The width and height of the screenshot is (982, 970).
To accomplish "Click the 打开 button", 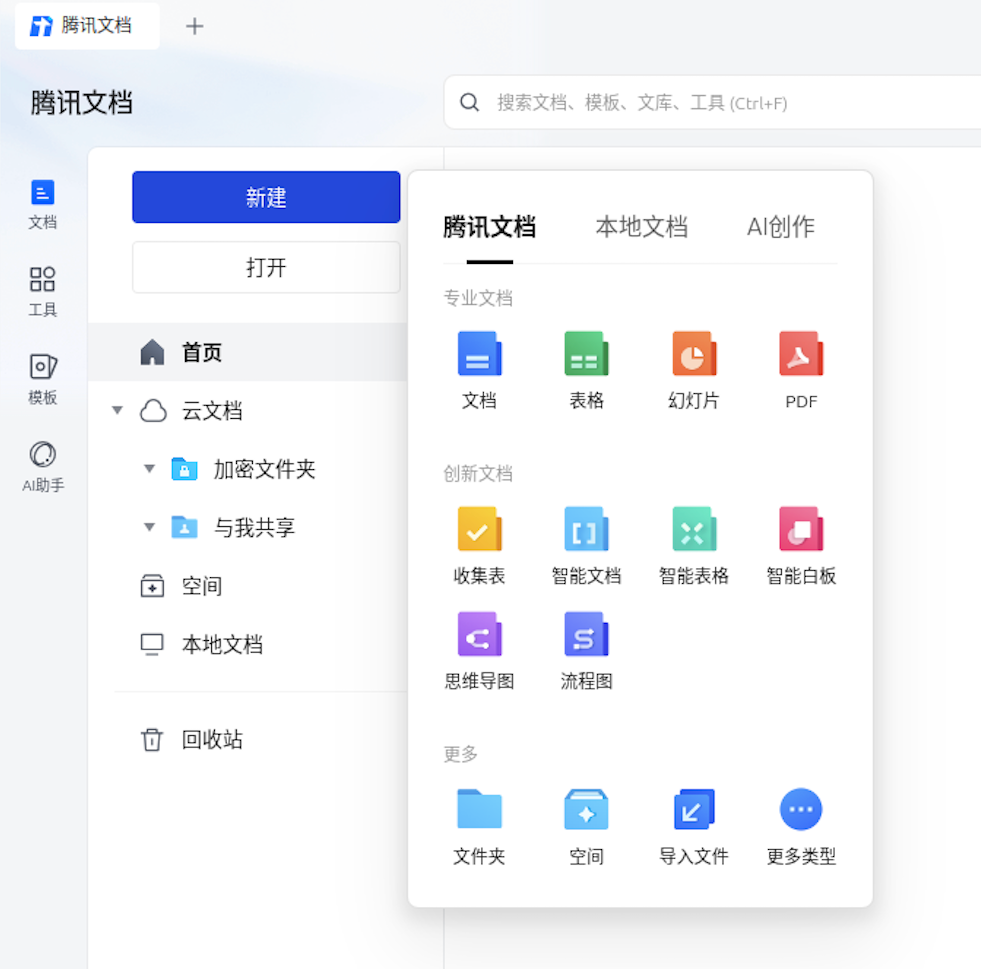I will tap(266, 267).
